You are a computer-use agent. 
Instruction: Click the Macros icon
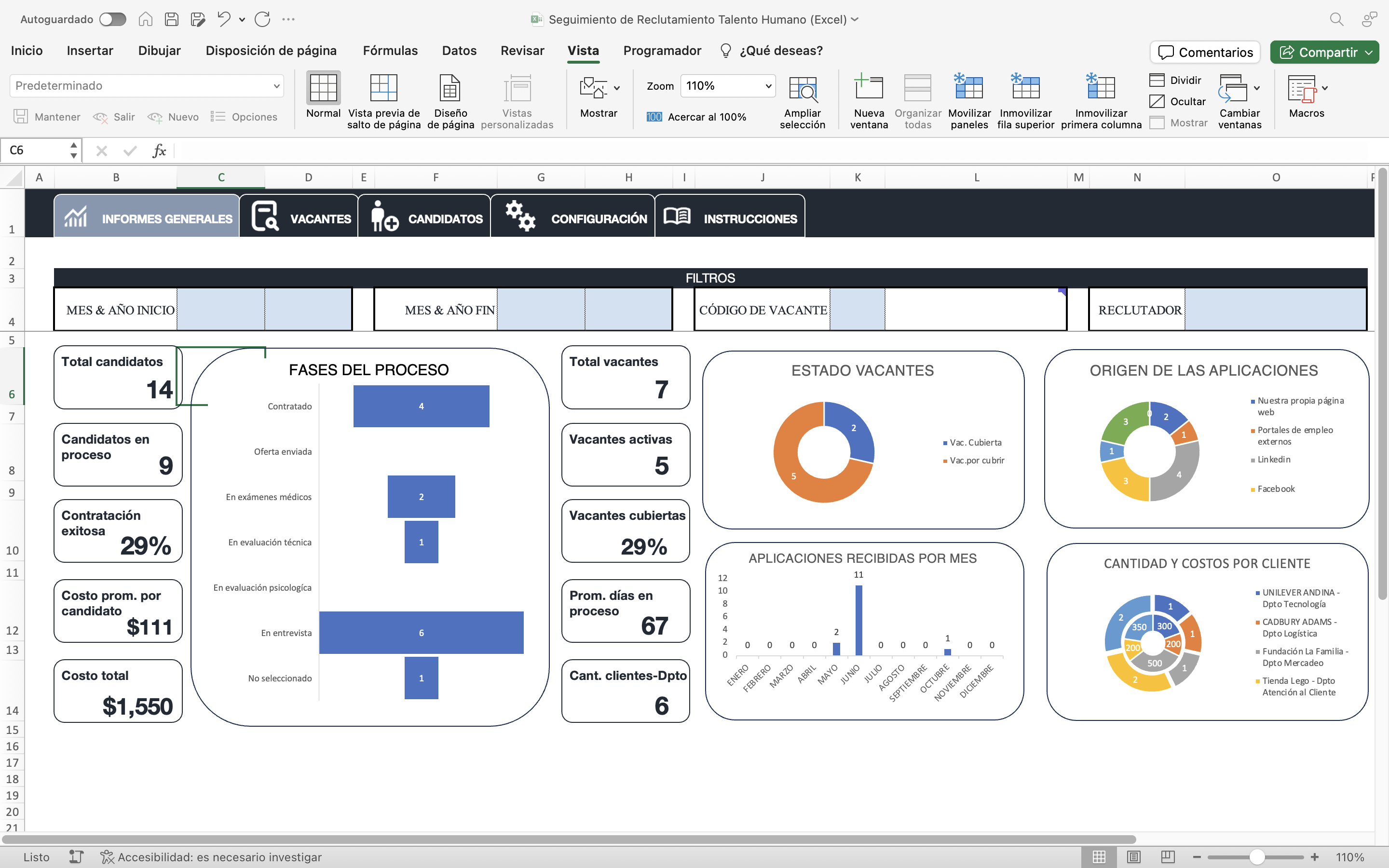tap(1302, 88)
